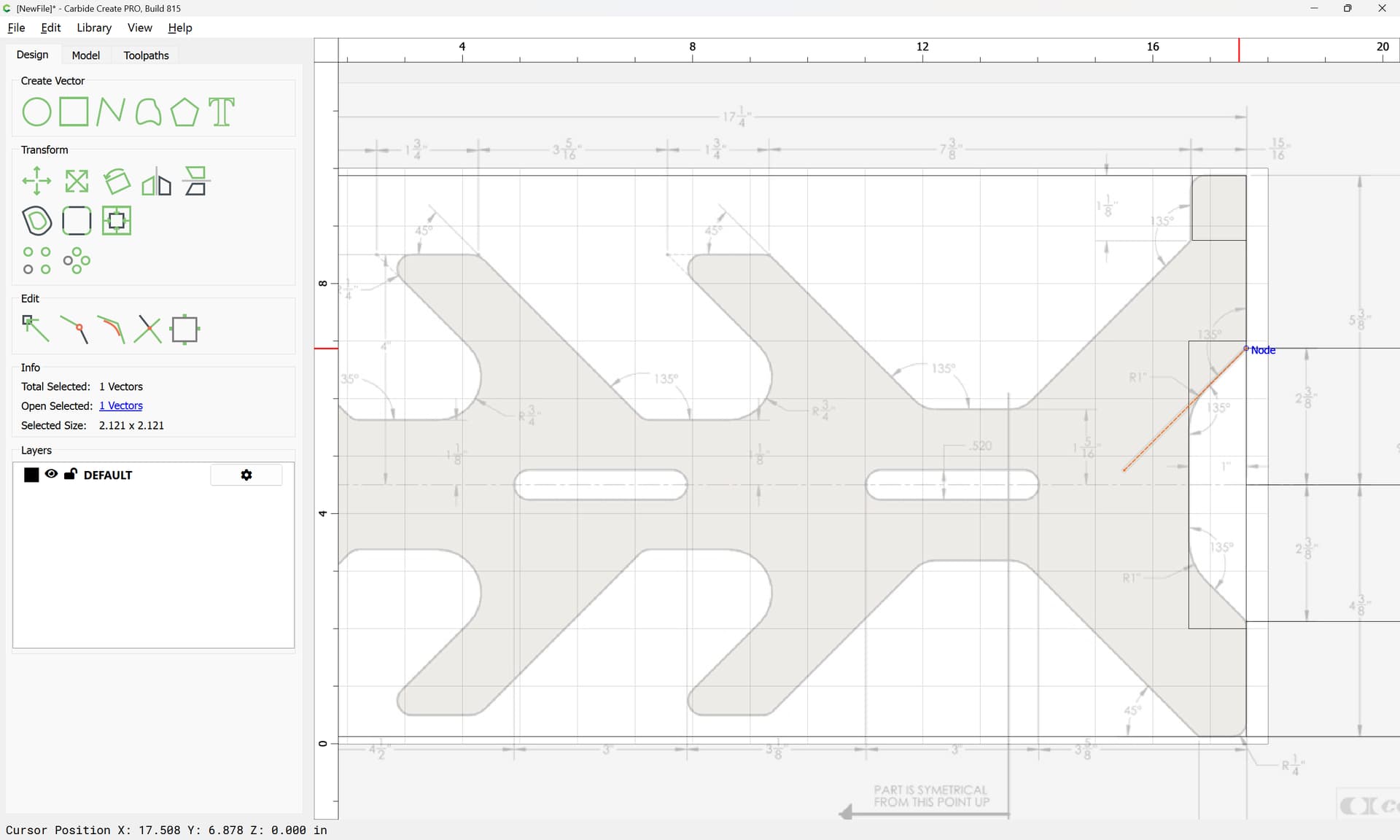Toggle DEFAULT layer visibility eye

[51, 474]
